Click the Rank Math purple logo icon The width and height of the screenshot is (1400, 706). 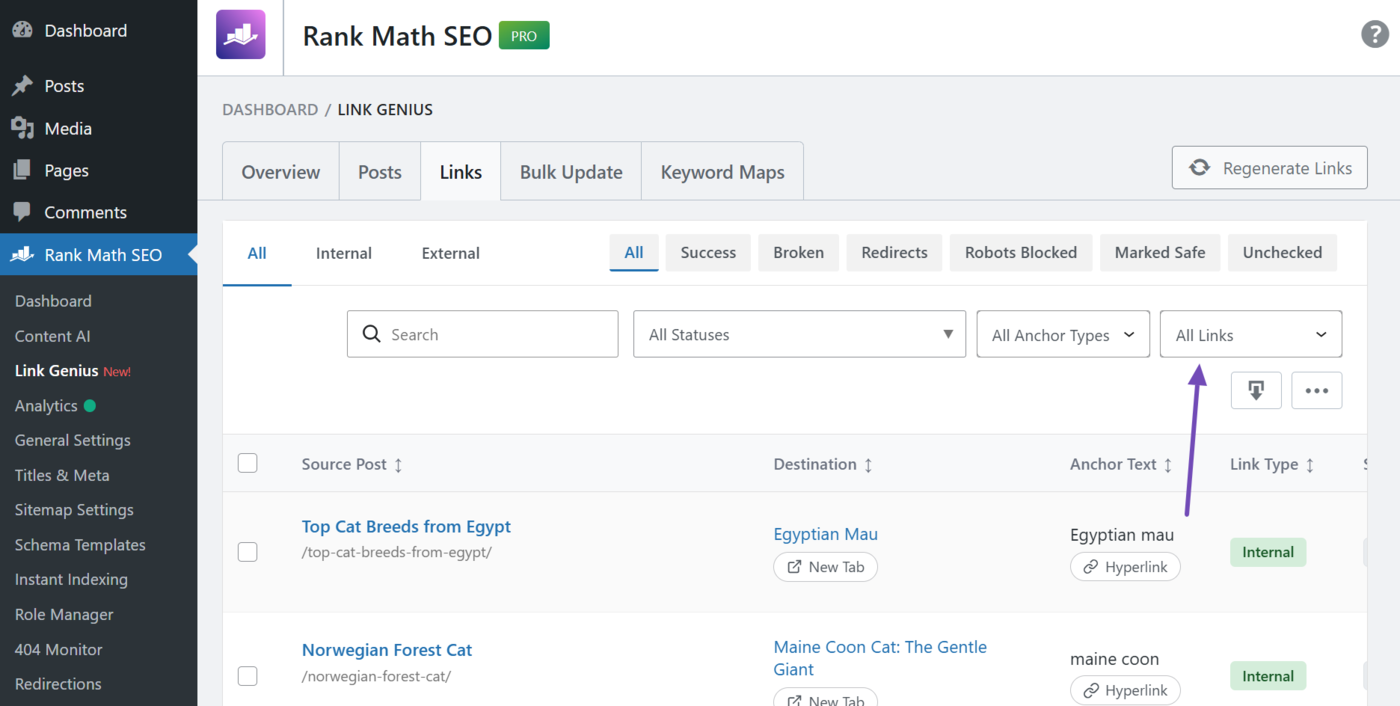pyautogui.click(x=240, y=34)
